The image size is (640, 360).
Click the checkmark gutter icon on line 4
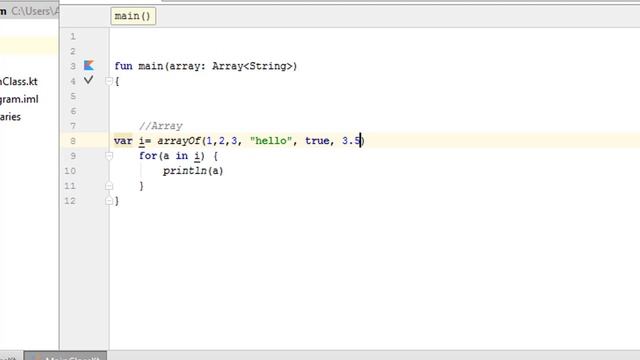click(x=89, y=80)
